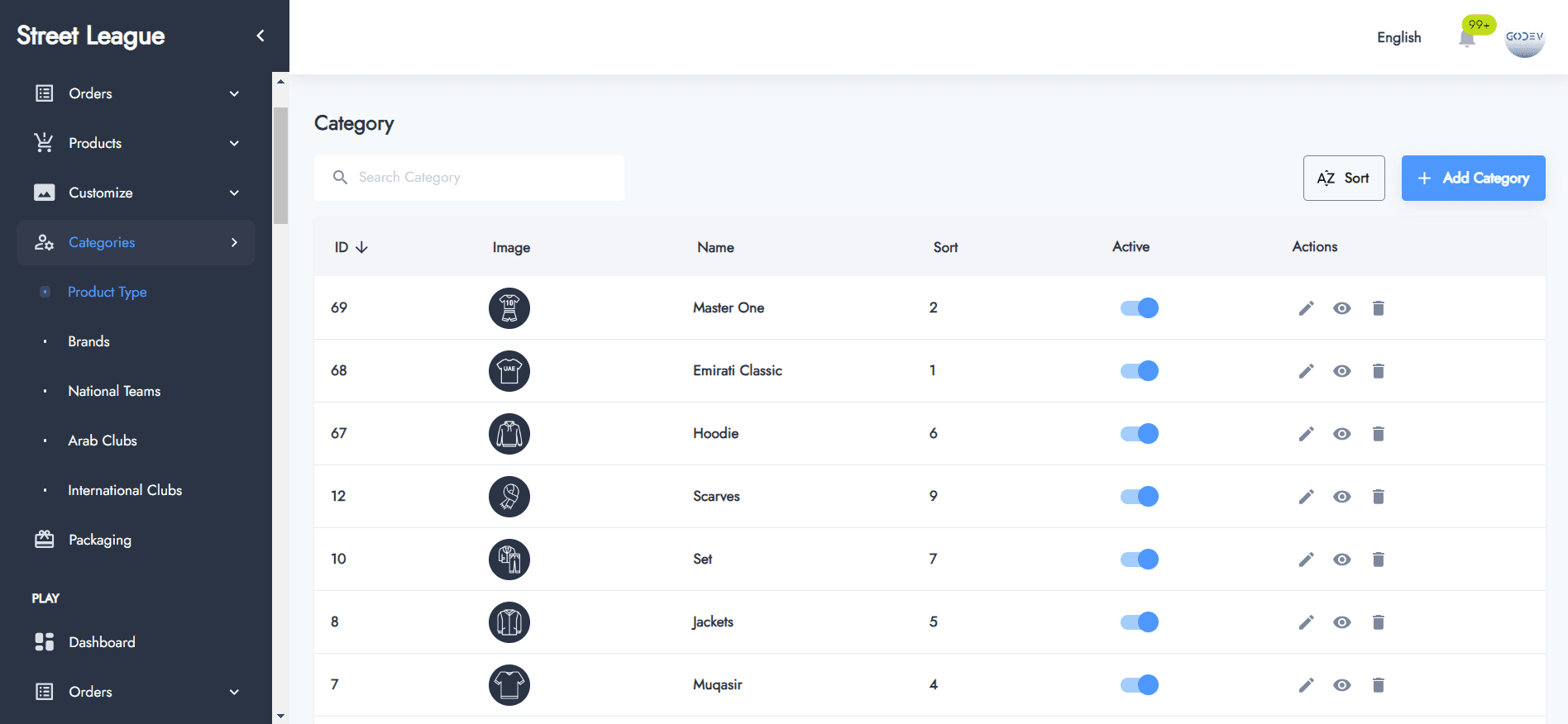The width and height of the screenshot is (1568, 724).
Task: Open International Clubs submenu item
Action: (125, 490)
